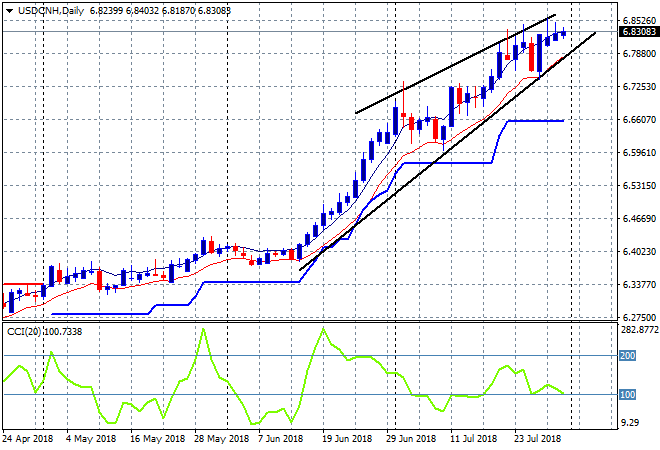Click the most recent candlestick on the chart

563,33
